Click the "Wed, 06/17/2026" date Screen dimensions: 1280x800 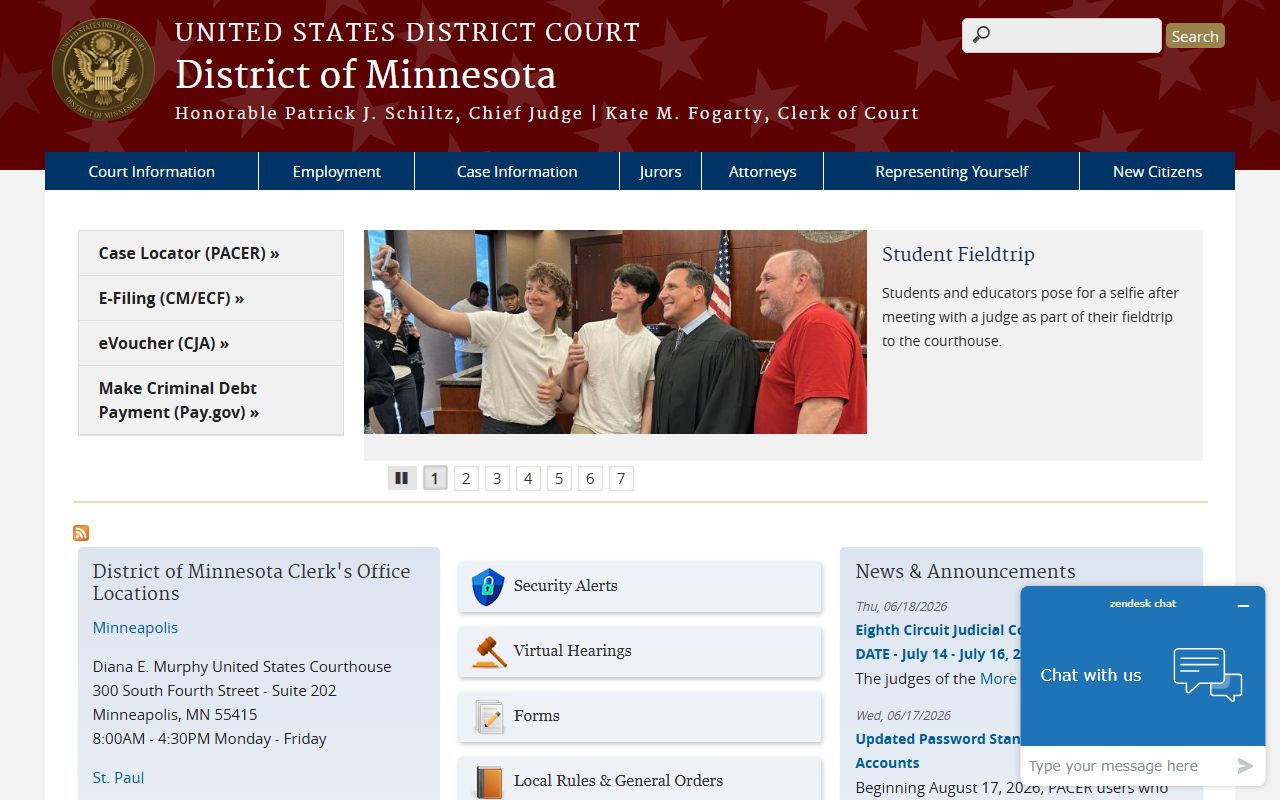tap(903, 716)
